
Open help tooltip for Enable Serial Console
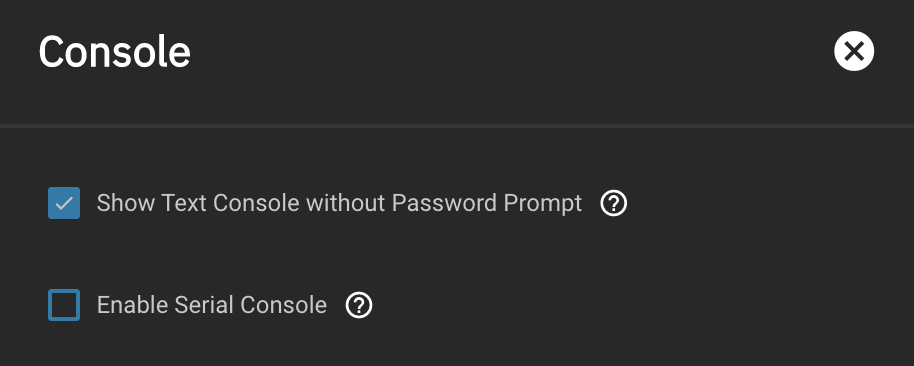[x=358, y=305]
